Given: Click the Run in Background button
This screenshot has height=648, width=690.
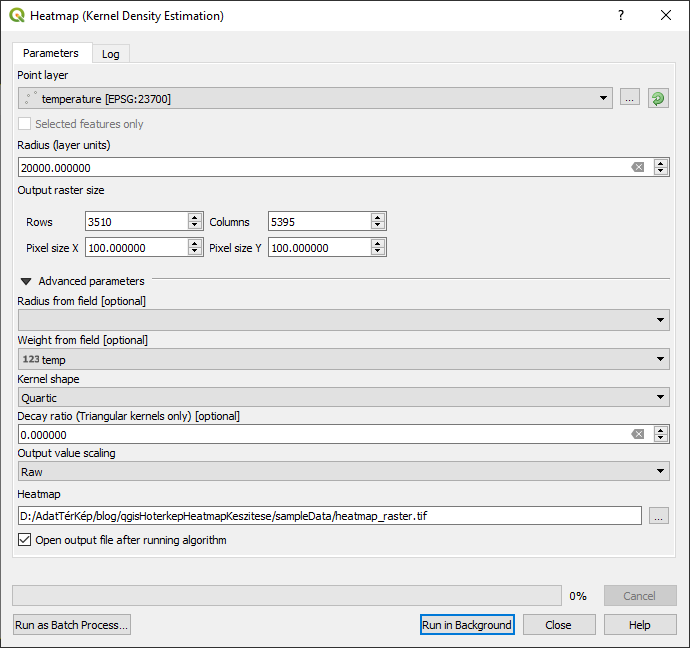Looking at the screenshot, I should point(467,625).
